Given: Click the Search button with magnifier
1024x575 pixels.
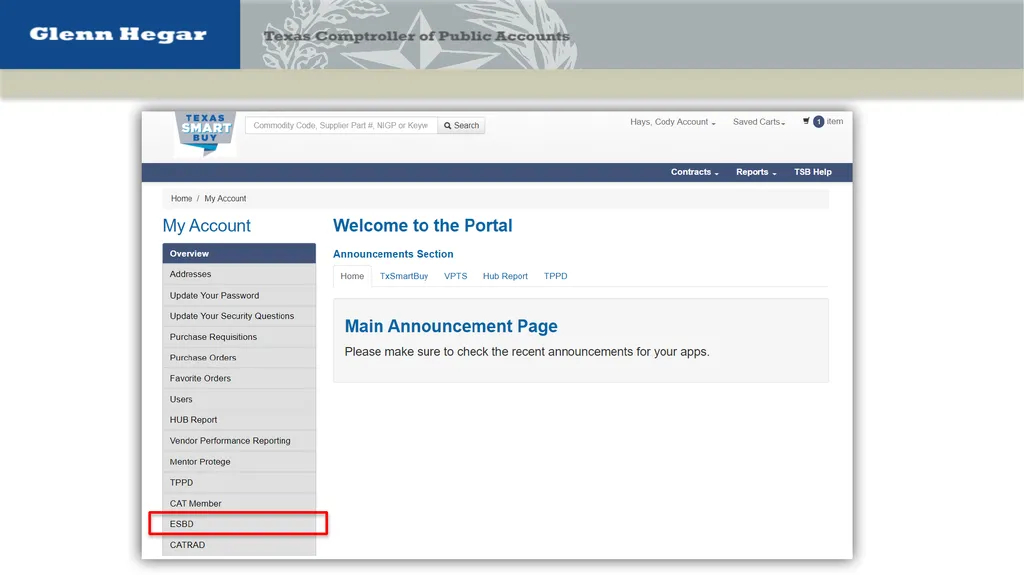Looking at the screenshot, I should coord(461,125).
